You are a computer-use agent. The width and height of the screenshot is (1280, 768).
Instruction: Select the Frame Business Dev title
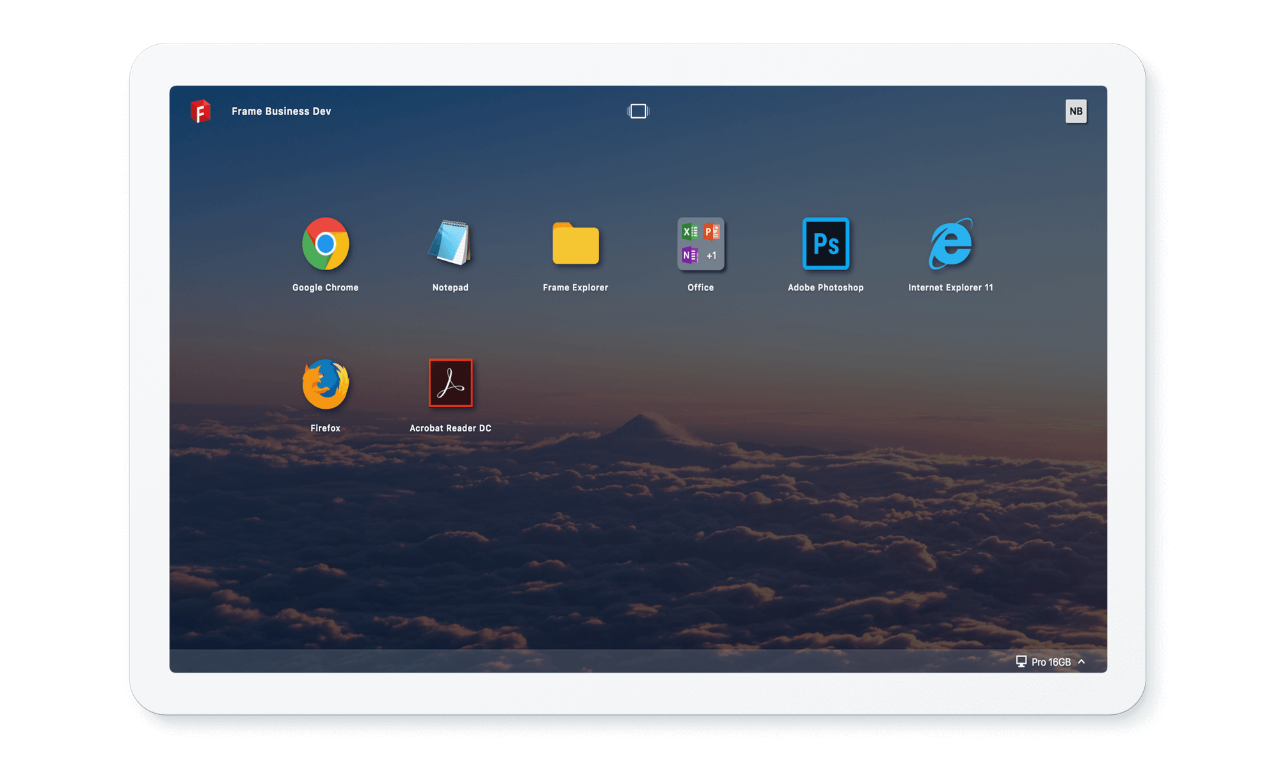coord(281,111)
